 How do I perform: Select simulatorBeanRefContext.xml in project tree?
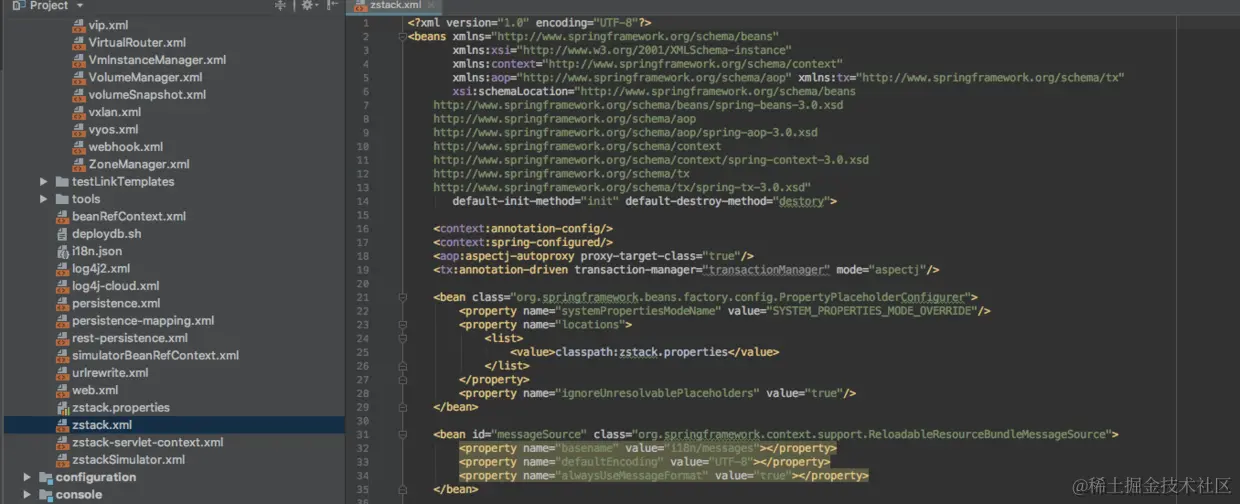[155, 355]
